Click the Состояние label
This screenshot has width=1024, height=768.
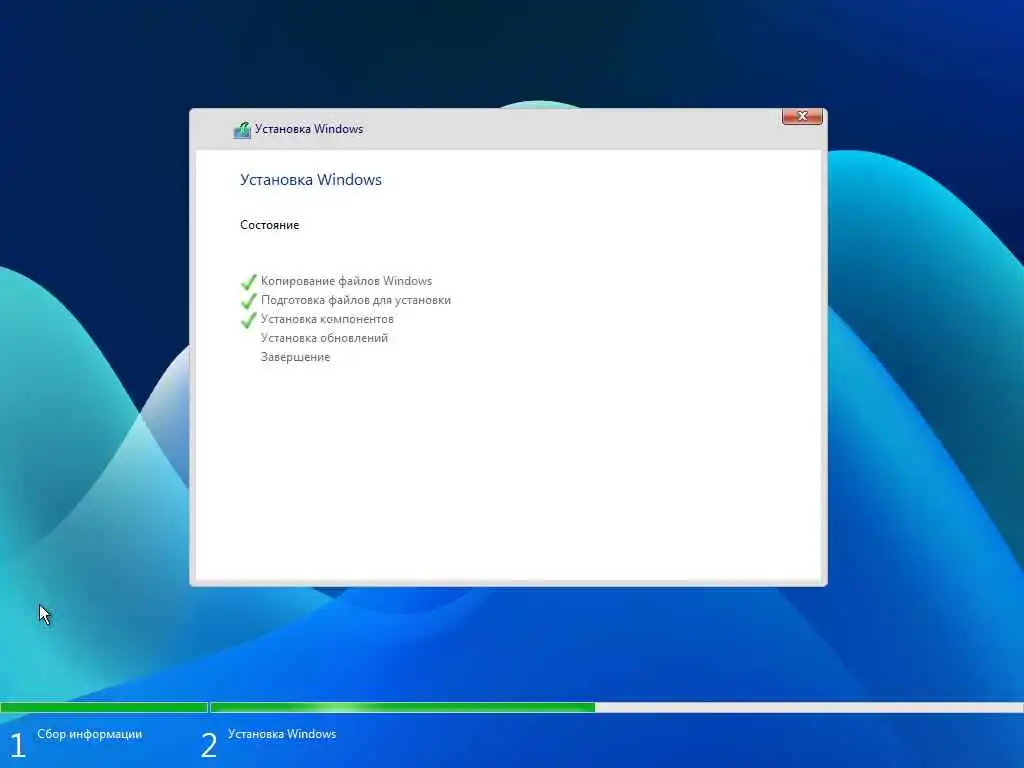pos(269,225)
